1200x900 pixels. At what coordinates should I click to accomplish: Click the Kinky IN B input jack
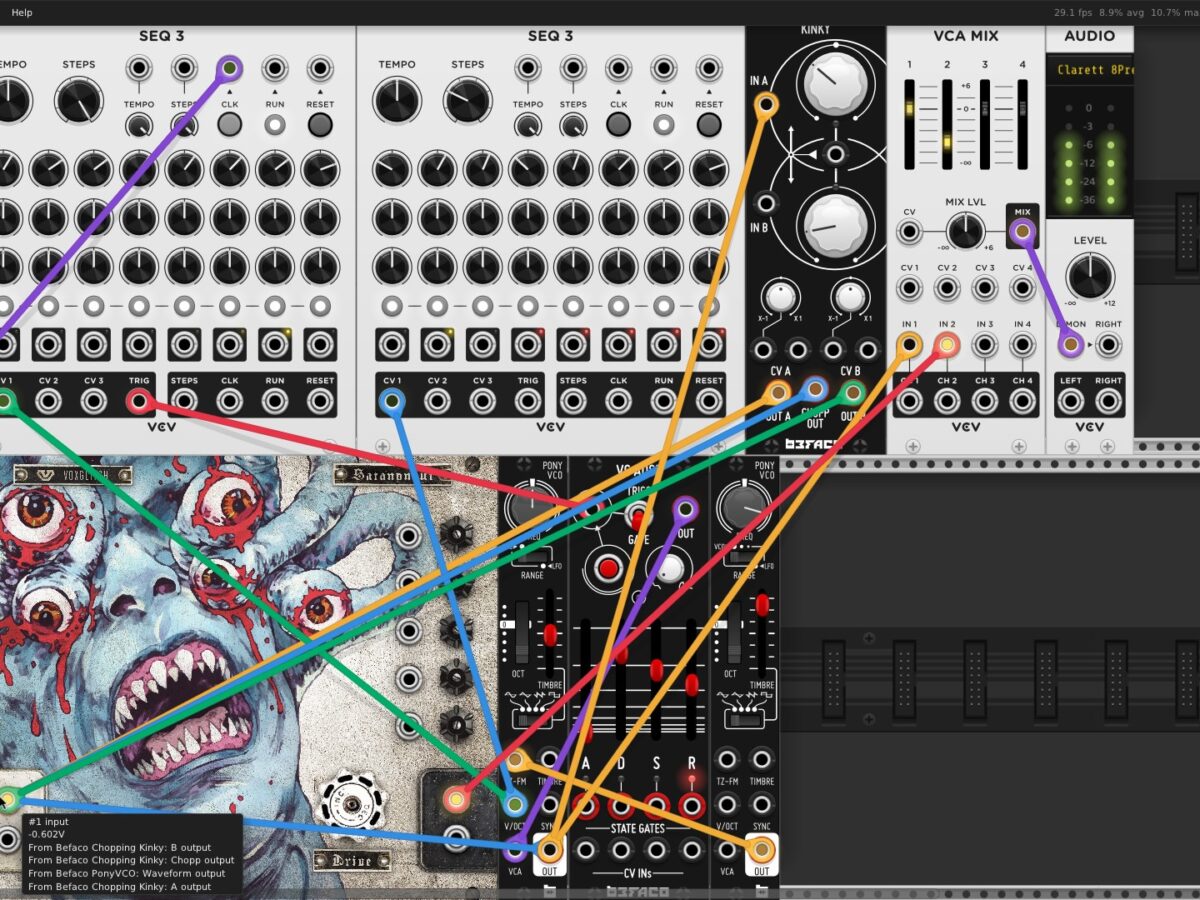click(x=766, y=204)
